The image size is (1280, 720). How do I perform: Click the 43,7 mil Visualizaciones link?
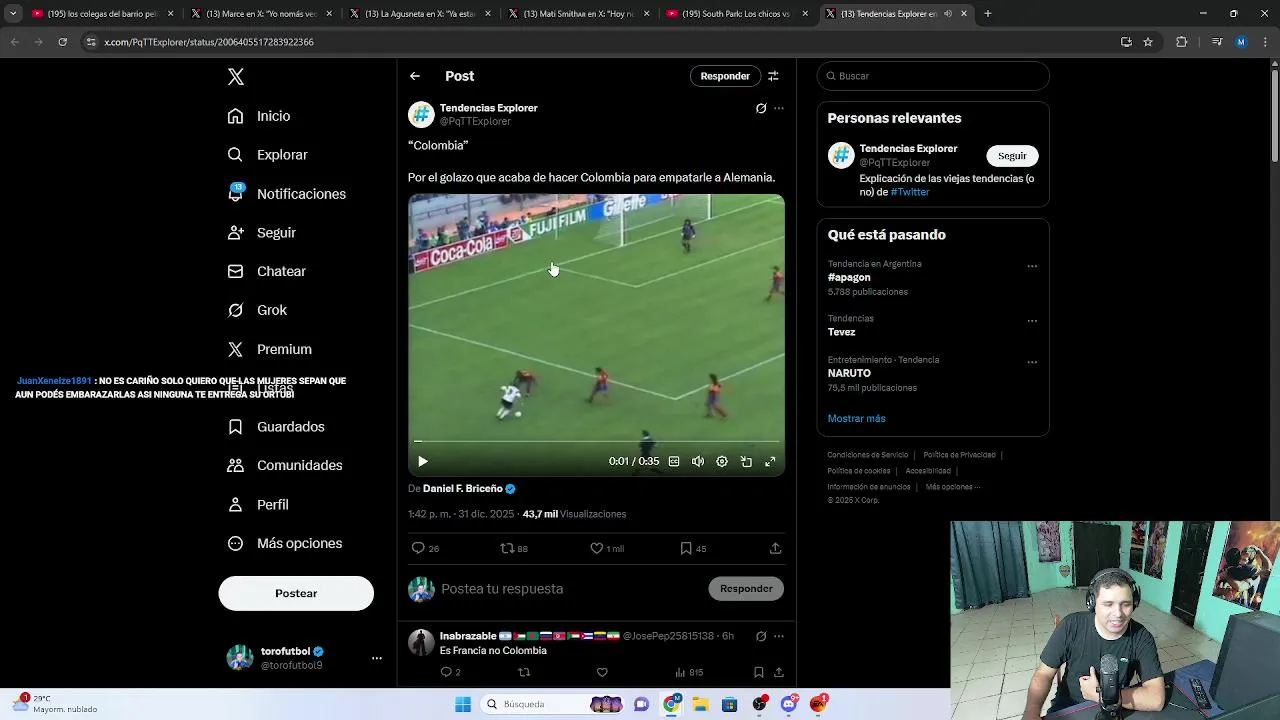pyautogui.click(x=574, y=514)
